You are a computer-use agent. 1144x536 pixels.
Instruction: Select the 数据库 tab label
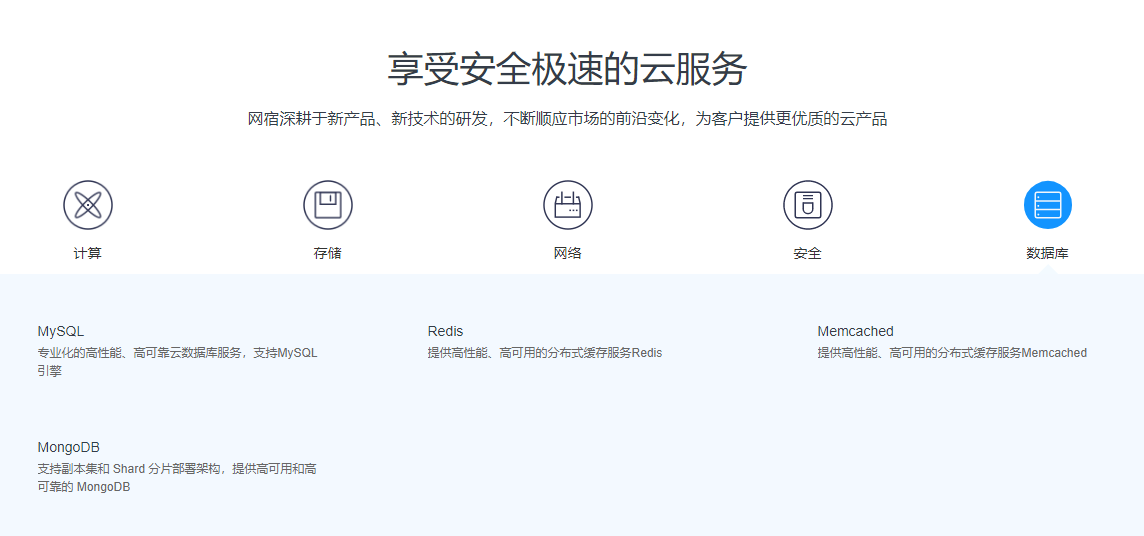[x=1048, y=254]
